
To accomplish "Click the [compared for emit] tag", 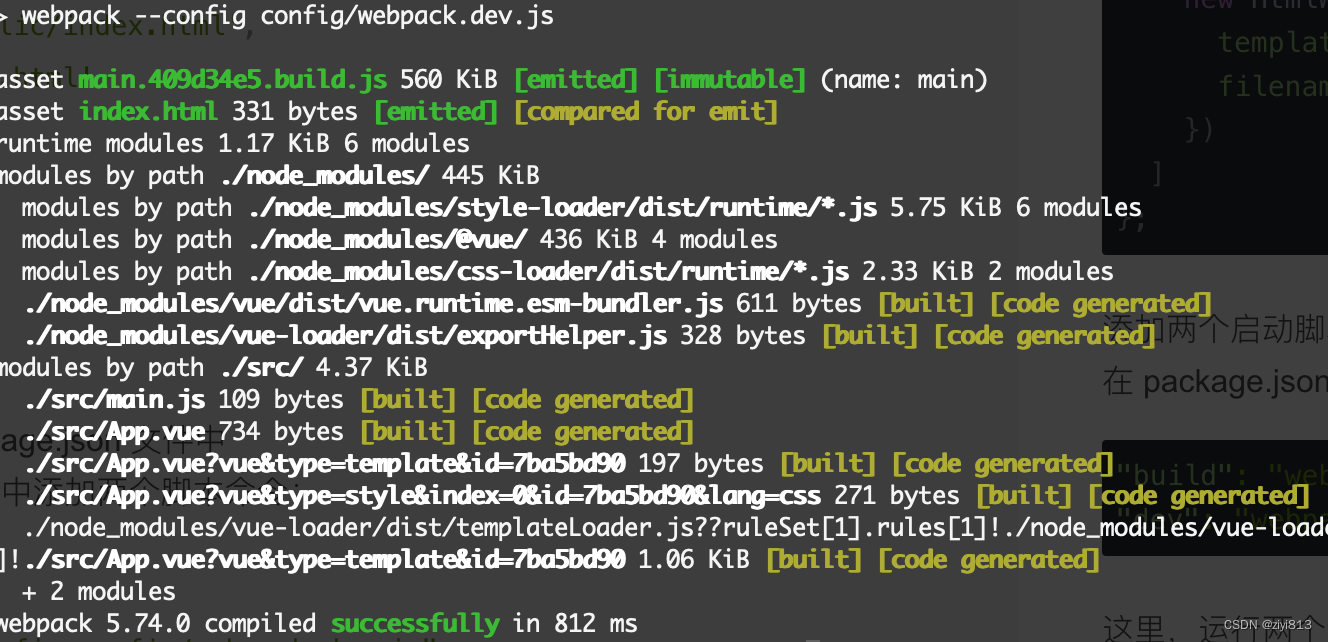I will (645, 111).
